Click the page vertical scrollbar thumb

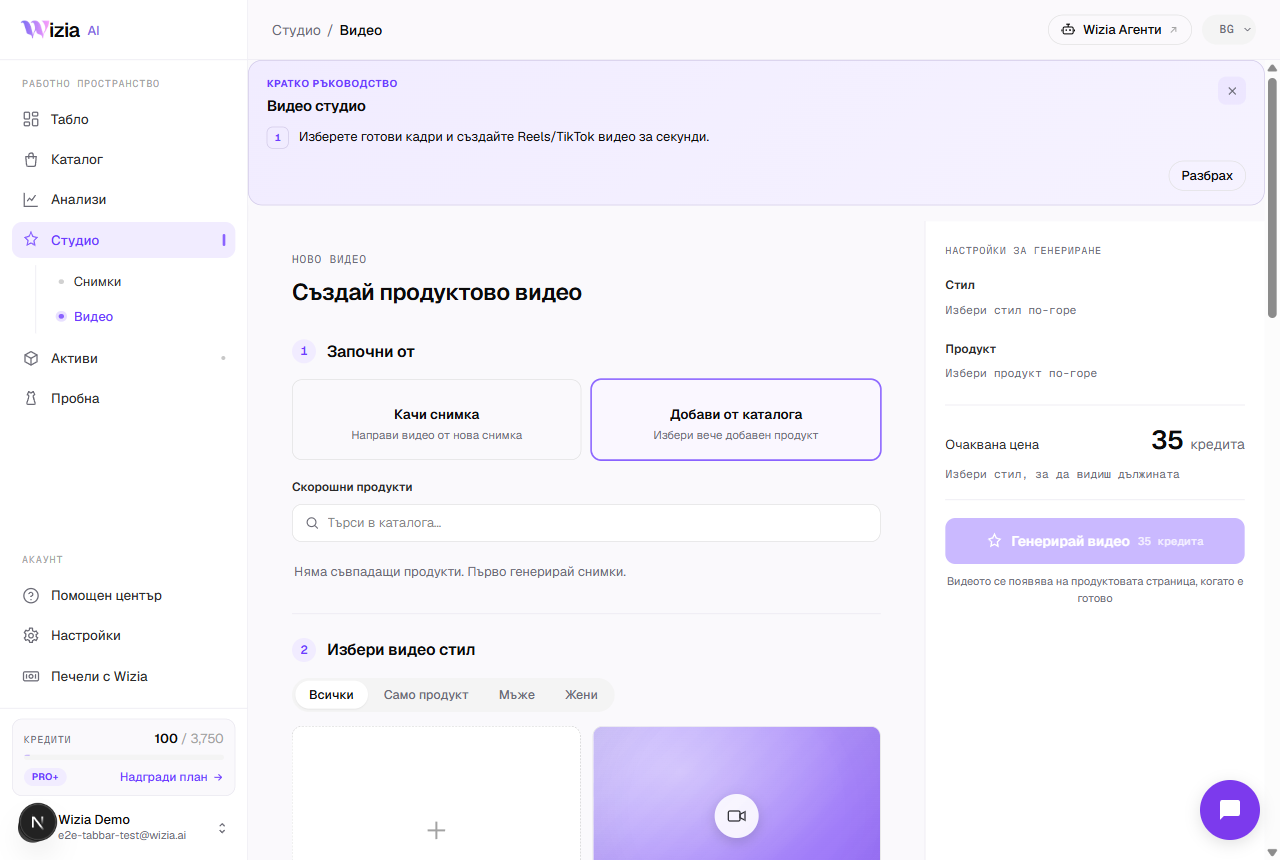tap(1272, 197)
